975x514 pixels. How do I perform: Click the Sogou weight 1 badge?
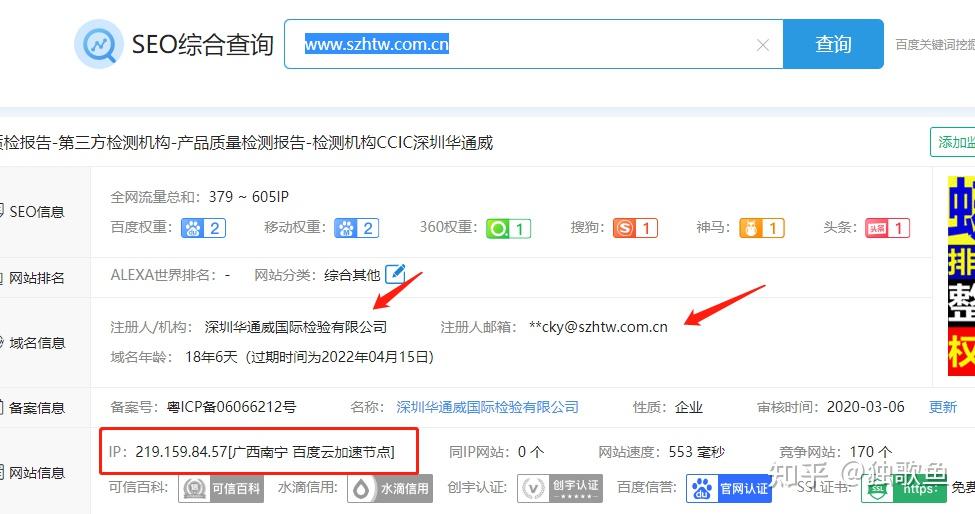(635, 228)
